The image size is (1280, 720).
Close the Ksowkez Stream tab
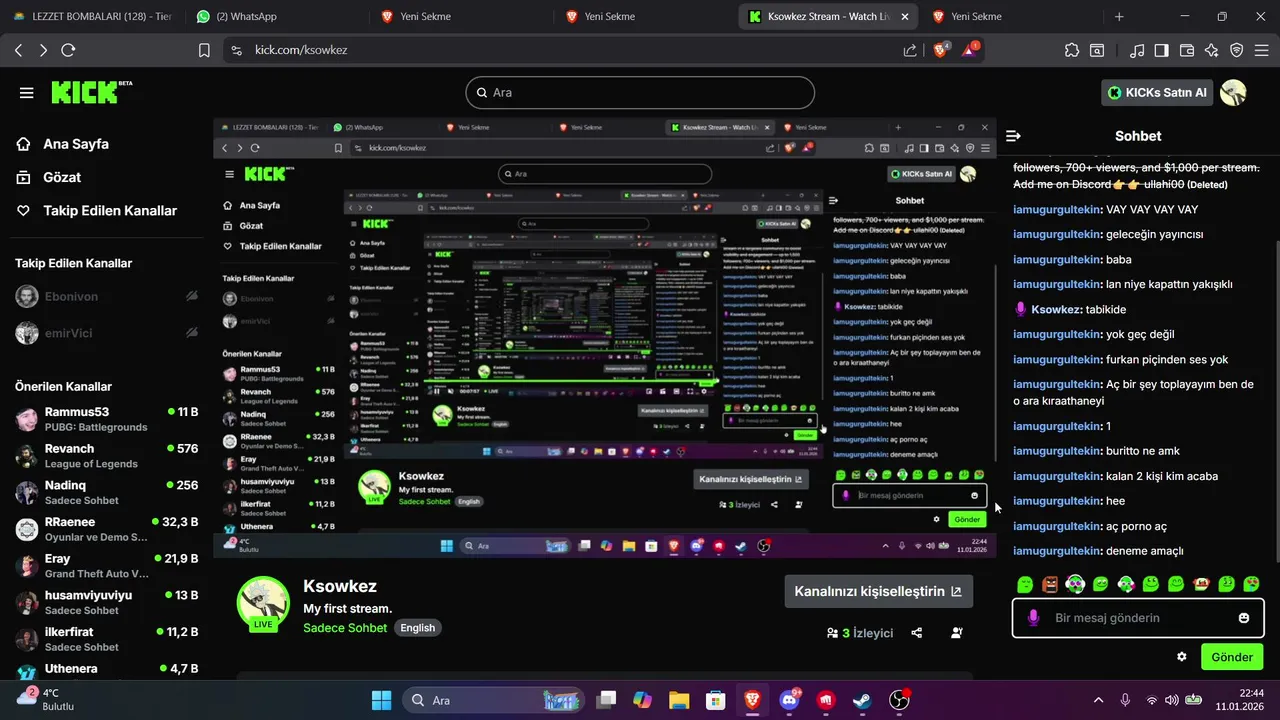point(904,17)
